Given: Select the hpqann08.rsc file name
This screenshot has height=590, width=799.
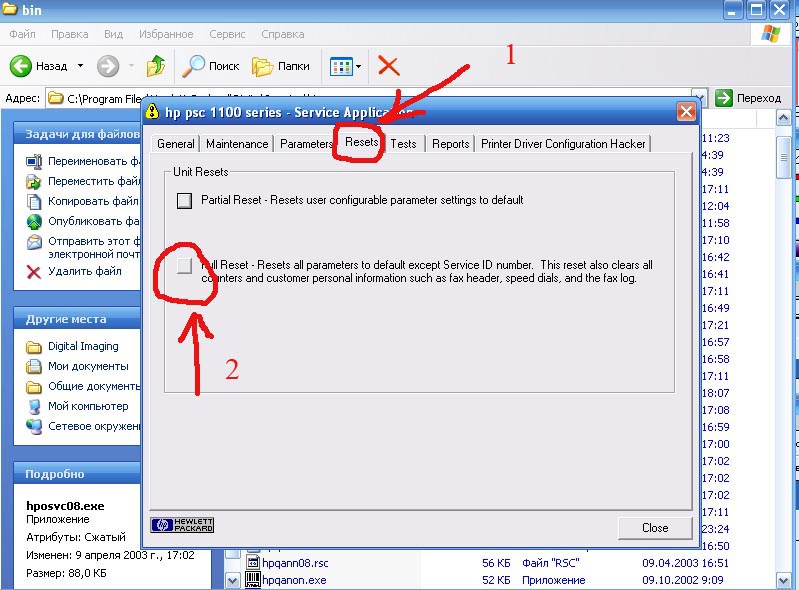Looking at the screenshot, I should (295, 563).
